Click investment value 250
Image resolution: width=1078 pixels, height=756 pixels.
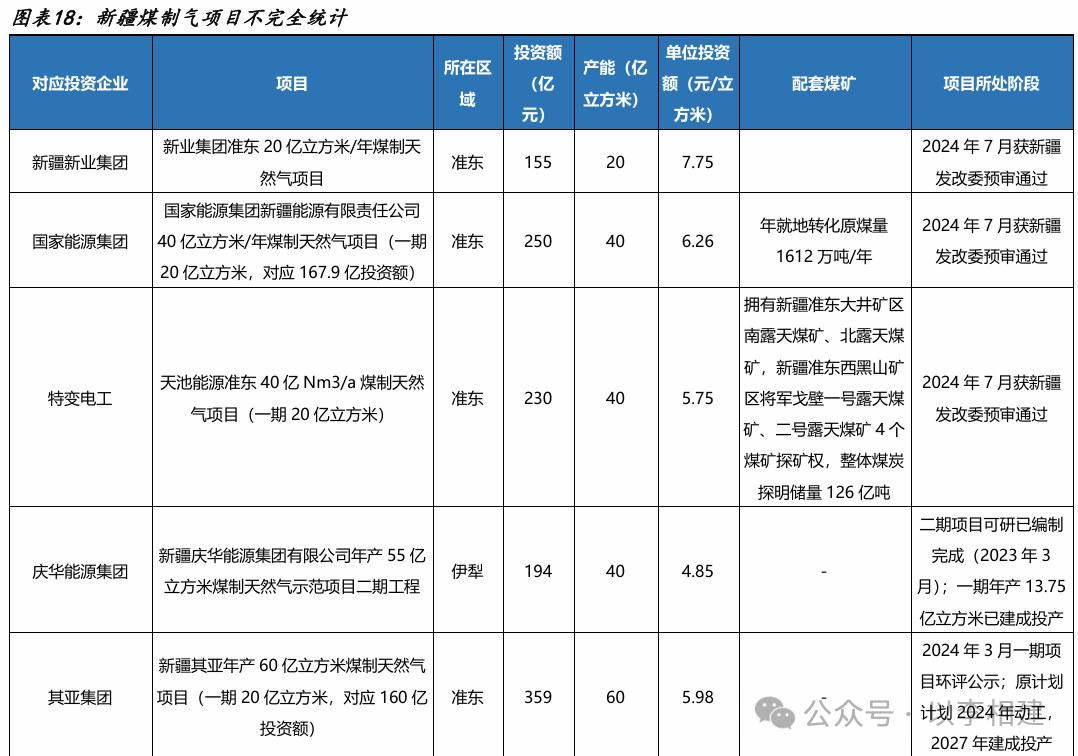[538, 241]
